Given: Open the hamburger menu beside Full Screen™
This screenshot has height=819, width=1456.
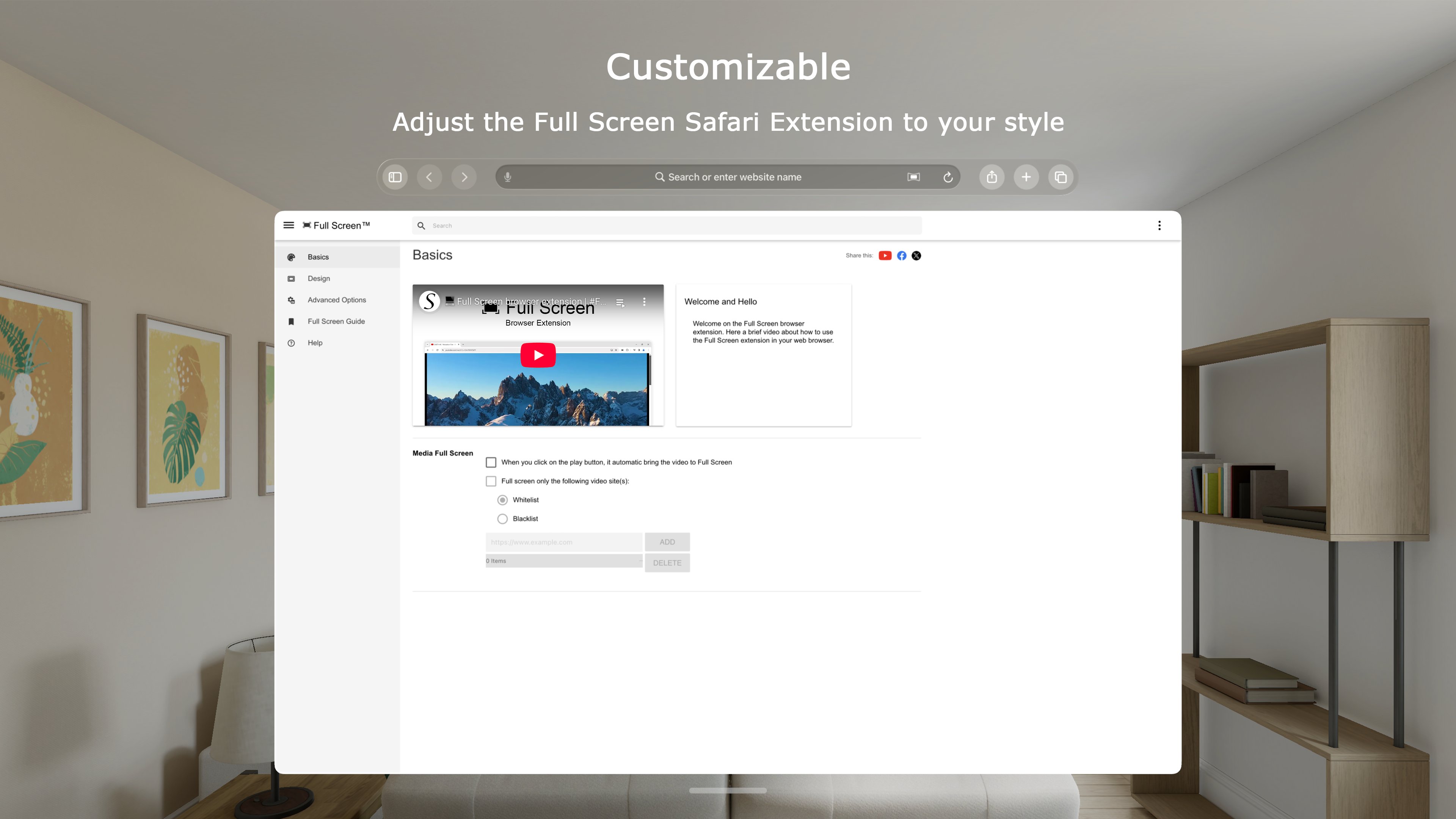Looking at the screenshot, I should pos(288,225).
